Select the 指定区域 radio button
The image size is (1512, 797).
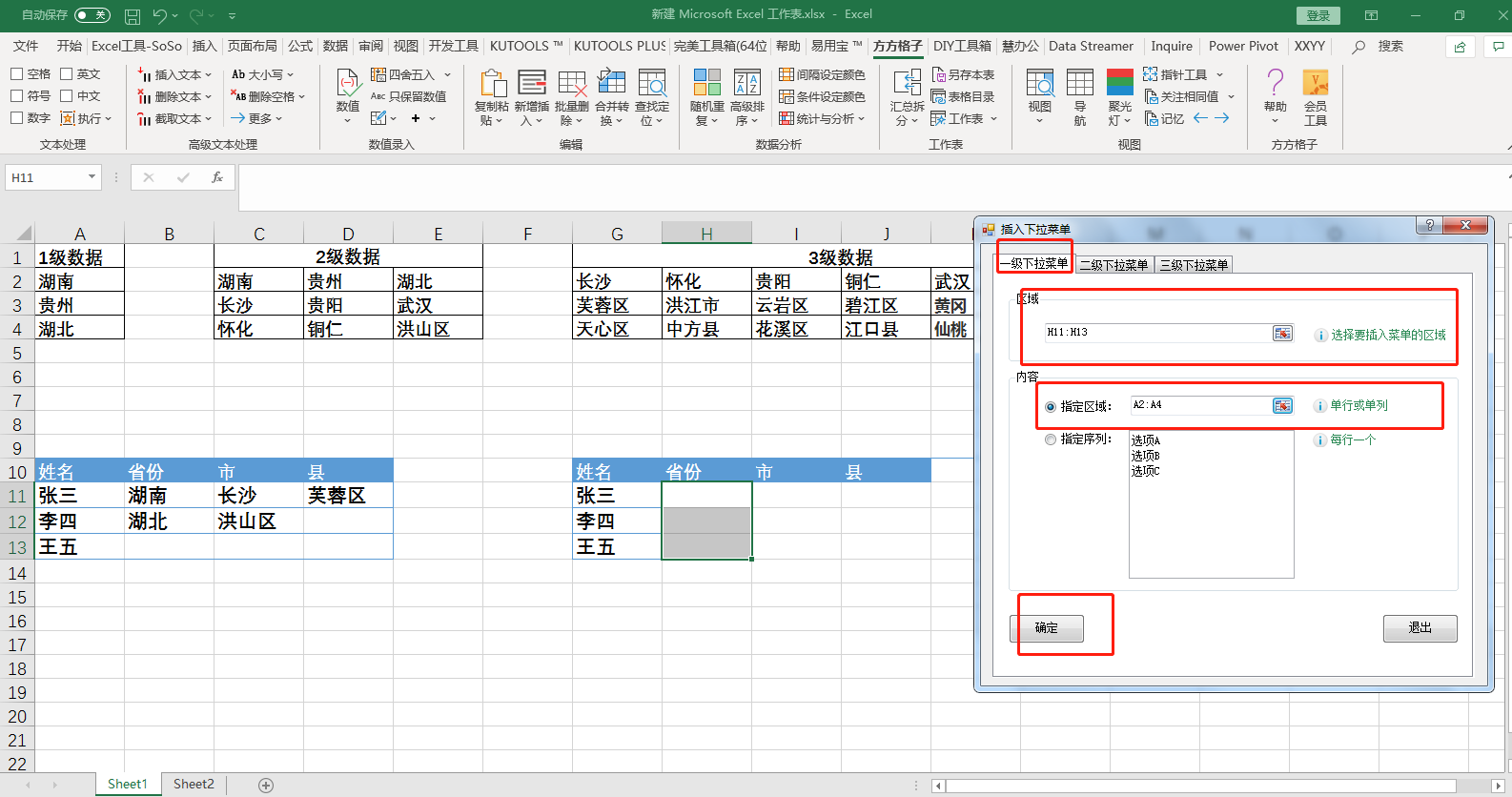1051,406
